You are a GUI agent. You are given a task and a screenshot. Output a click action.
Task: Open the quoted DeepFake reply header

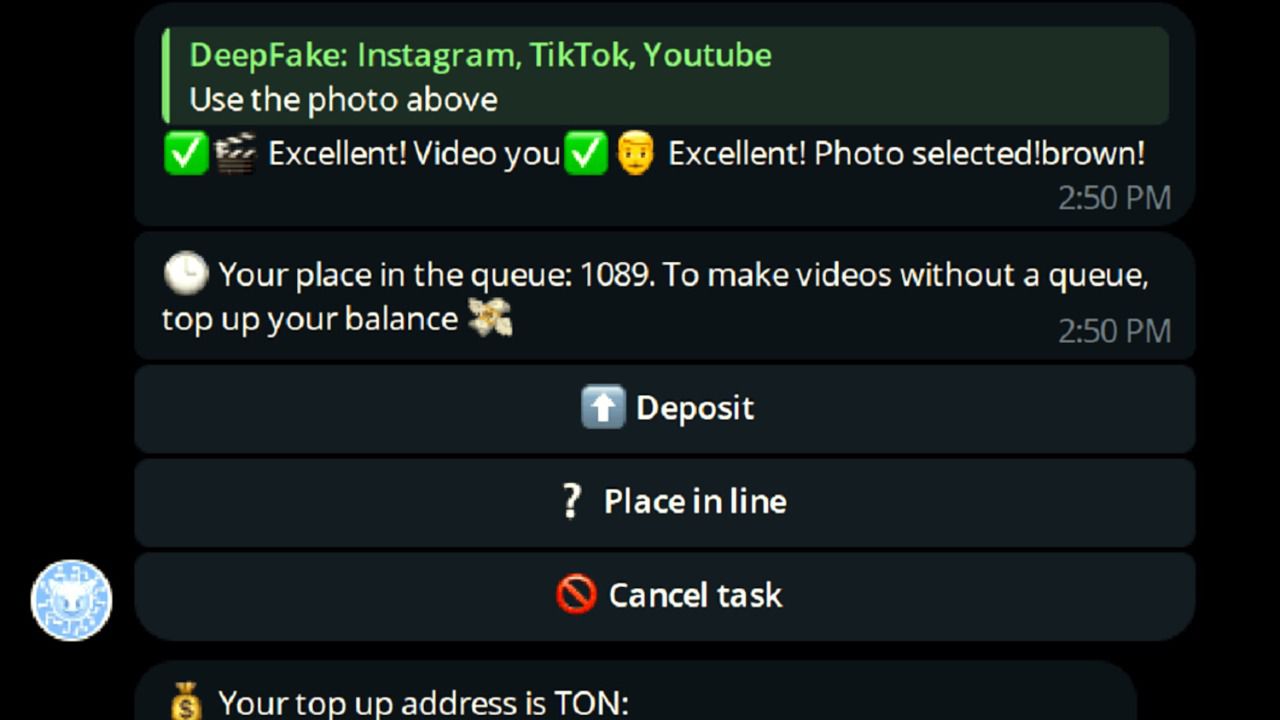[481, 54]
